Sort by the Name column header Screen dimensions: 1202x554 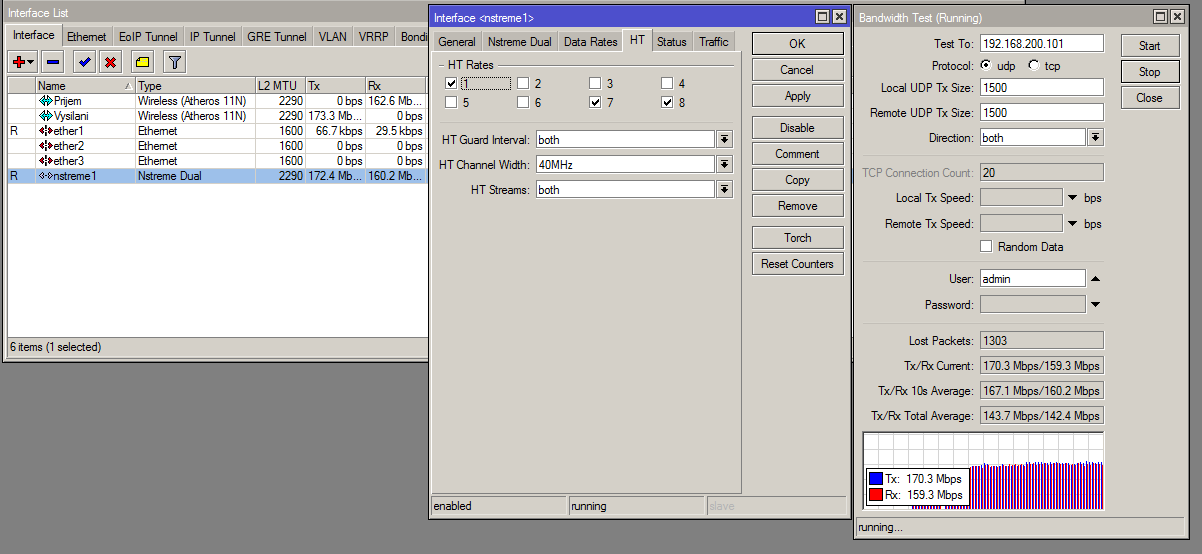tap(85, 86)
